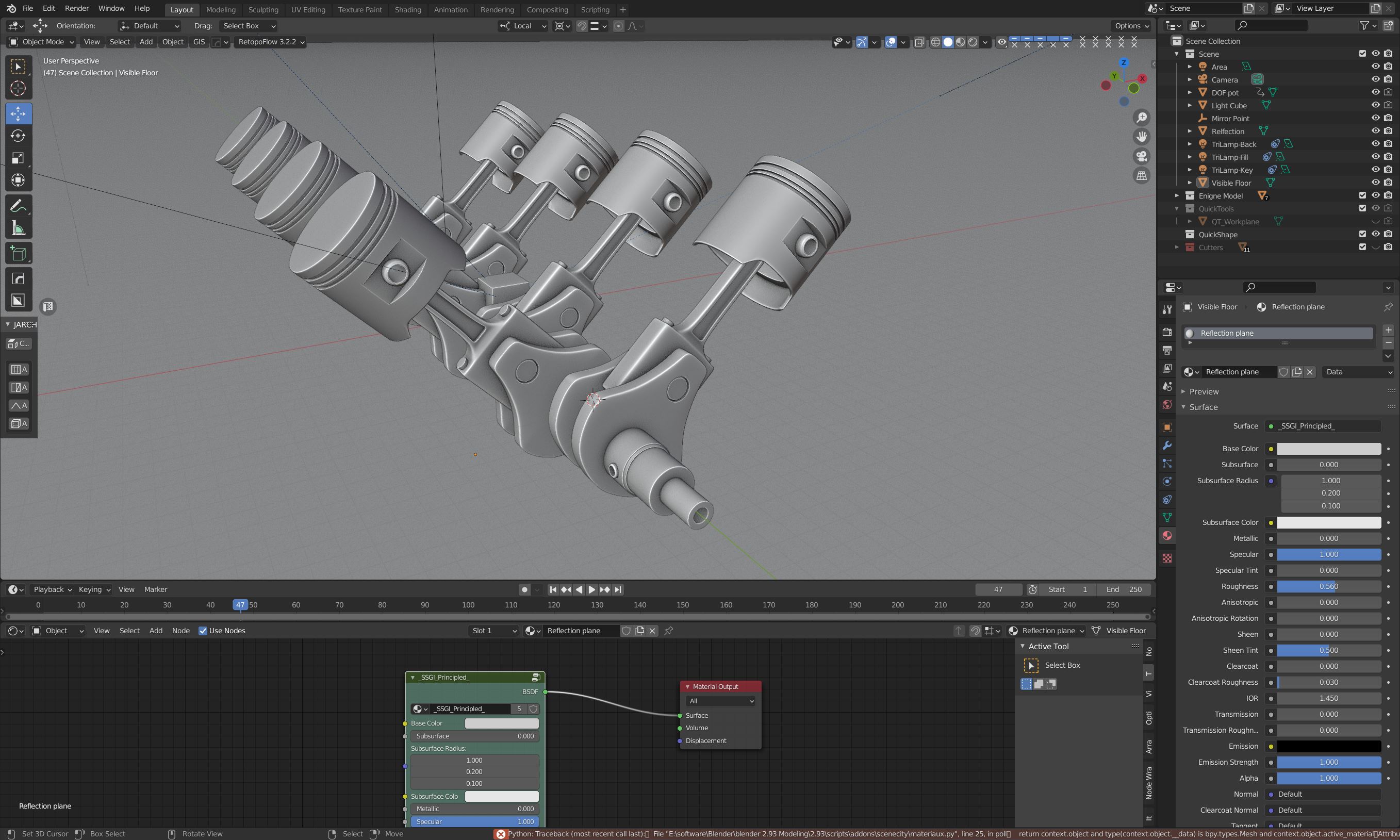The image size is (1400, 840).
Task: Open the Orientation dropdown showing Default
Action: [x=150, y=26]
